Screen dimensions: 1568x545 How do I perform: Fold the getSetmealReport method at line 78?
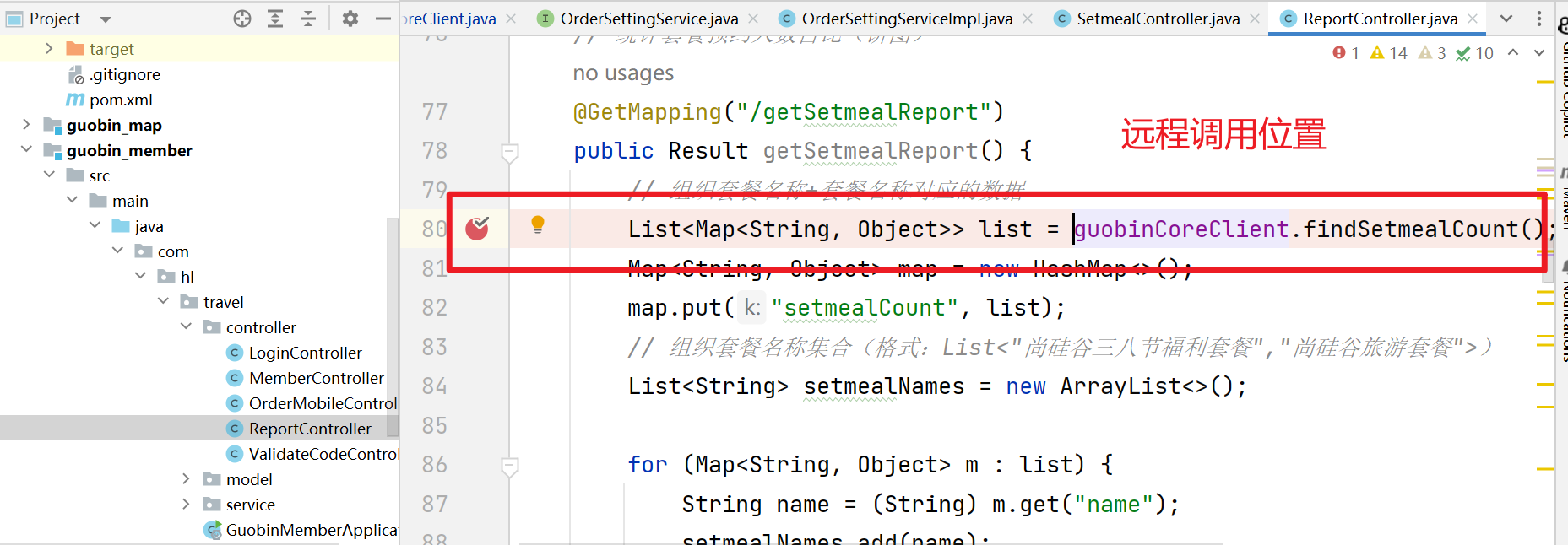click(509, 152)
